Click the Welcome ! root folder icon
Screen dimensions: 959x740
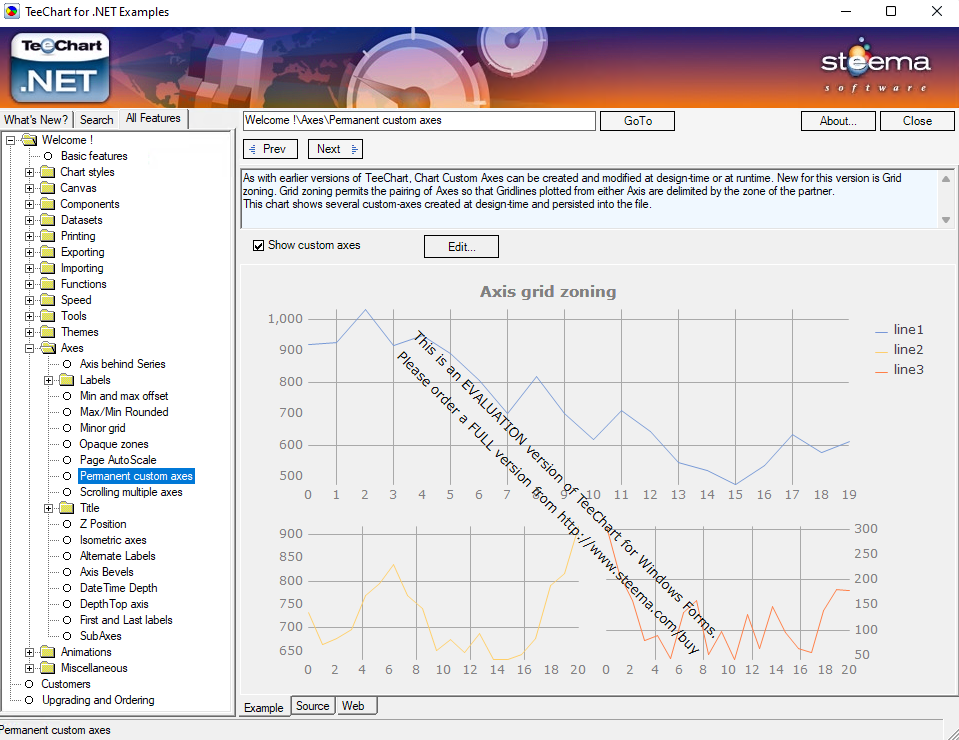click(x=29, y=140)
